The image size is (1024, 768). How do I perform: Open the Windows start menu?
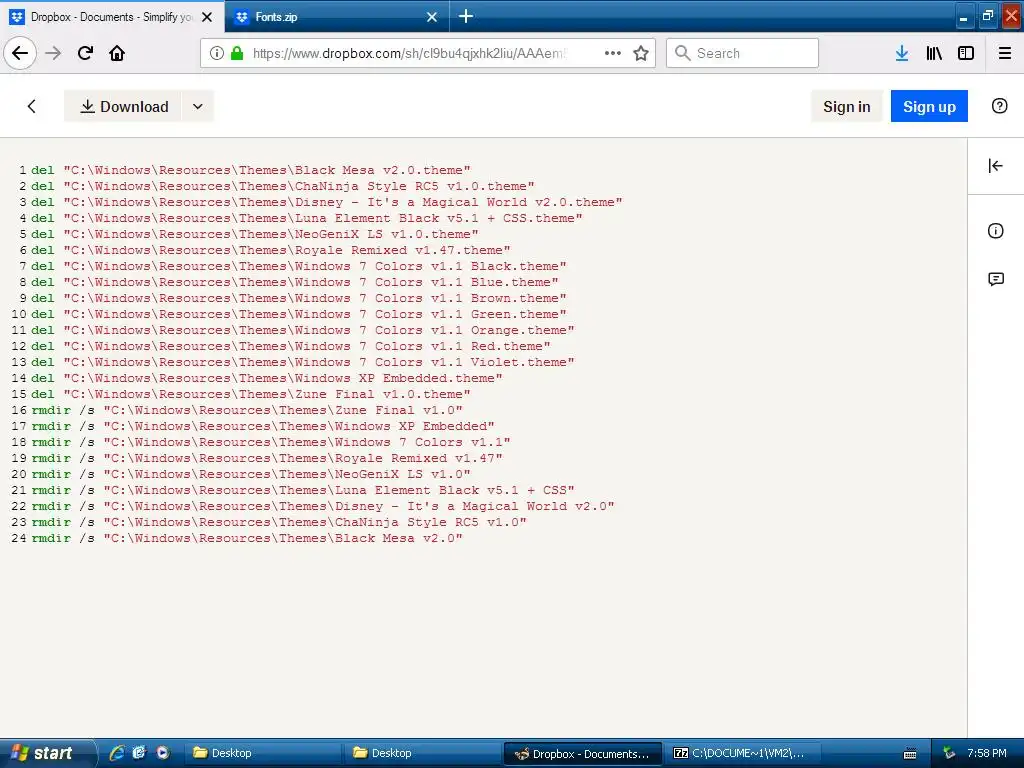[x=46, y=753]
